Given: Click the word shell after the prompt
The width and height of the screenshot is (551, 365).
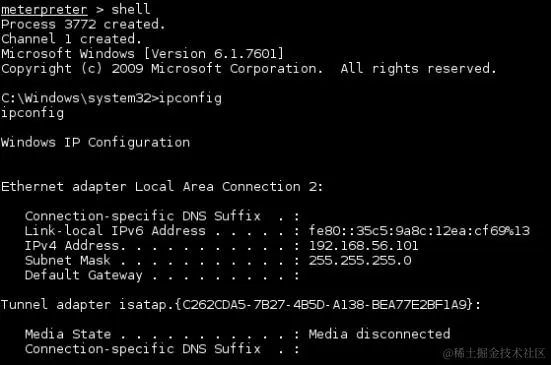Looking at the screenshot, I should [x=131, y=9].
